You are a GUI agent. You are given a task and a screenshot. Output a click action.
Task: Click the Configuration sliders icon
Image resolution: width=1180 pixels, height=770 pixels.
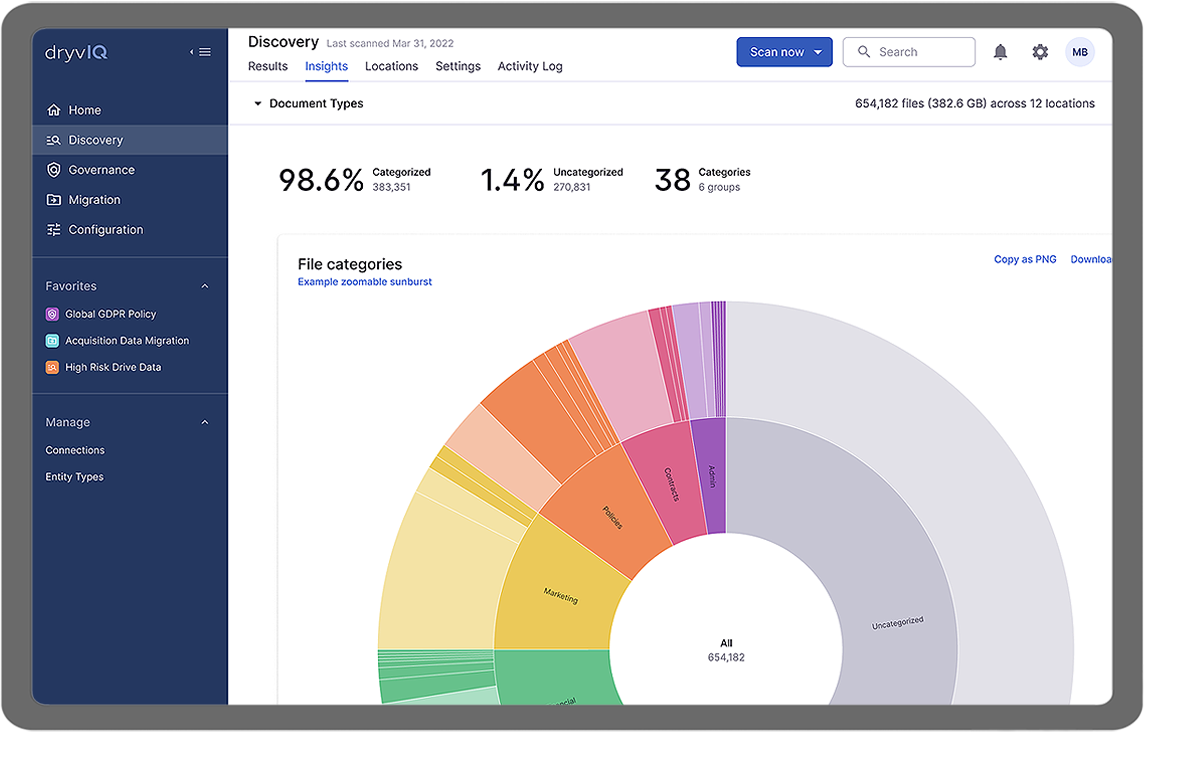point(53,230)
